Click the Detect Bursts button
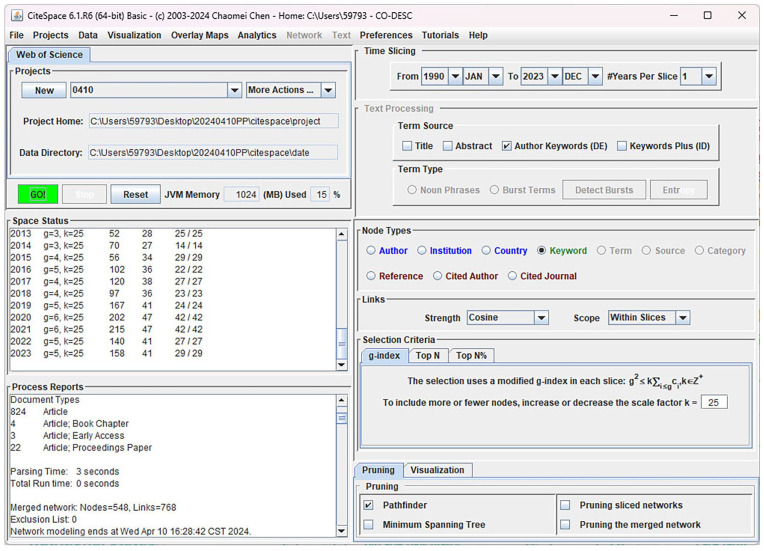Image resolution: width=764 pixels, height=551 pixels. click(x=604, y=190)
